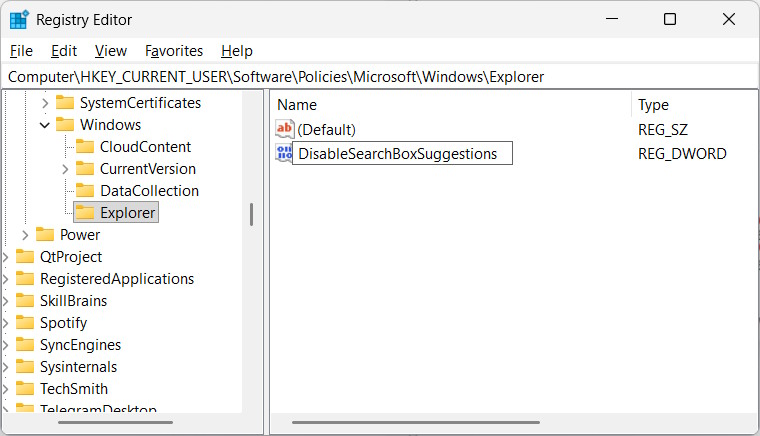
Task: Click the Registry Editor app icon in title bar
Action: 19,19
